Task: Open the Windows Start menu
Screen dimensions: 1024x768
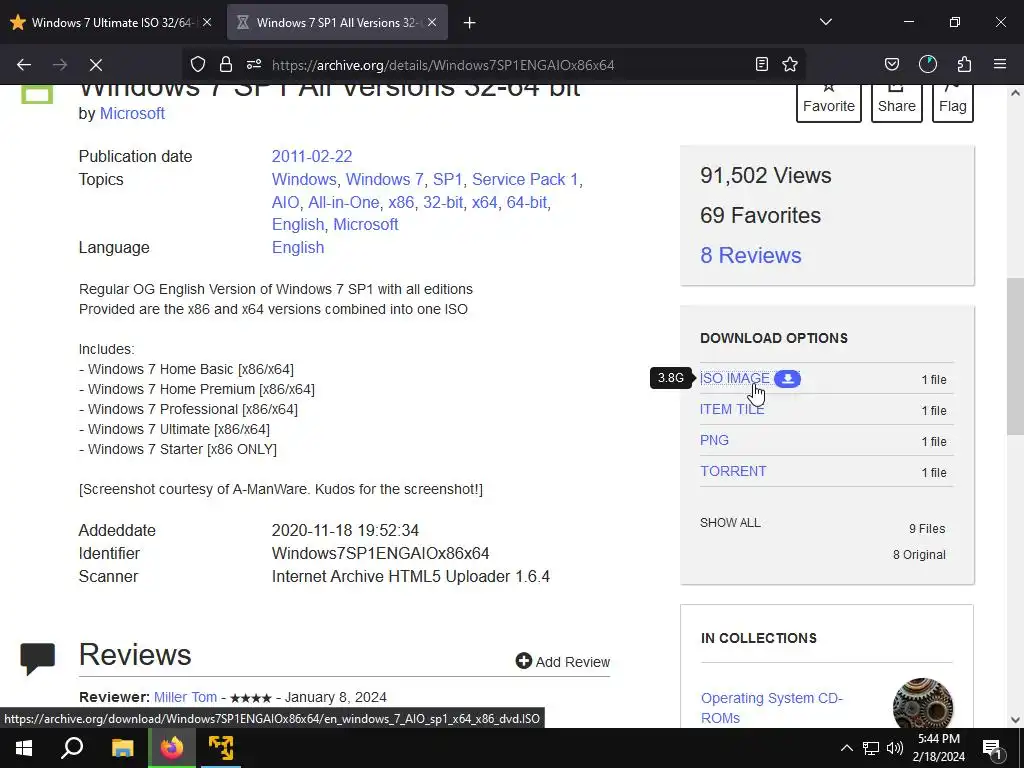Action: pos(24,748)
